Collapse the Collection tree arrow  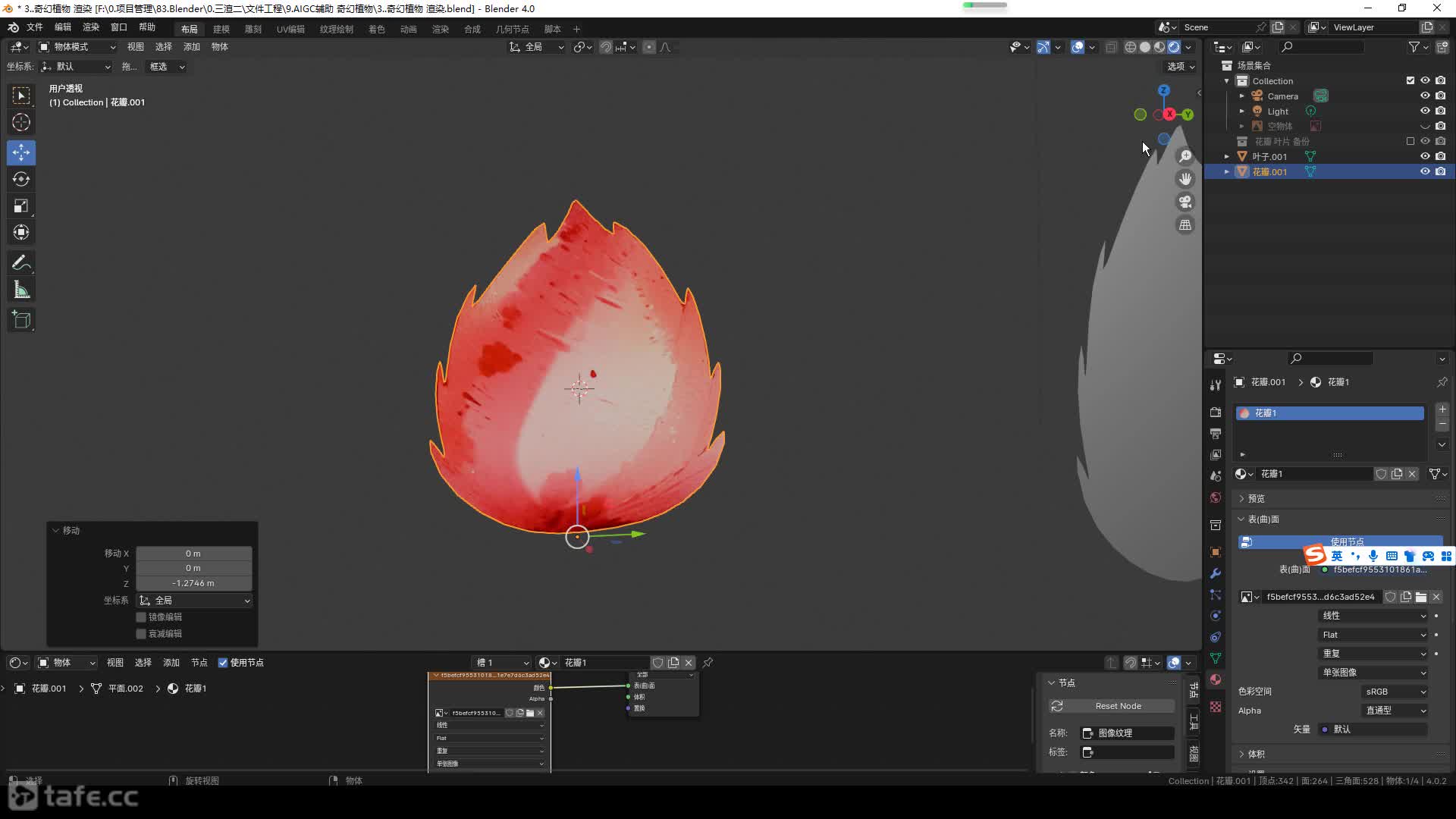(x=1227, y=81)
